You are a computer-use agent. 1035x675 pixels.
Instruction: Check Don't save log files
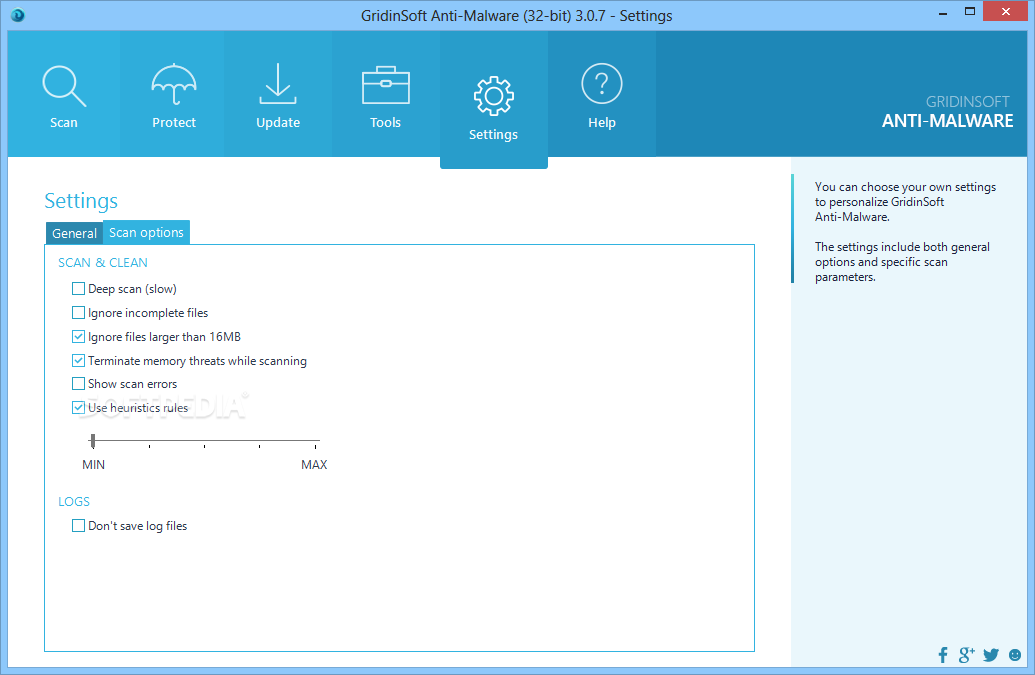(x=79, y=525)
